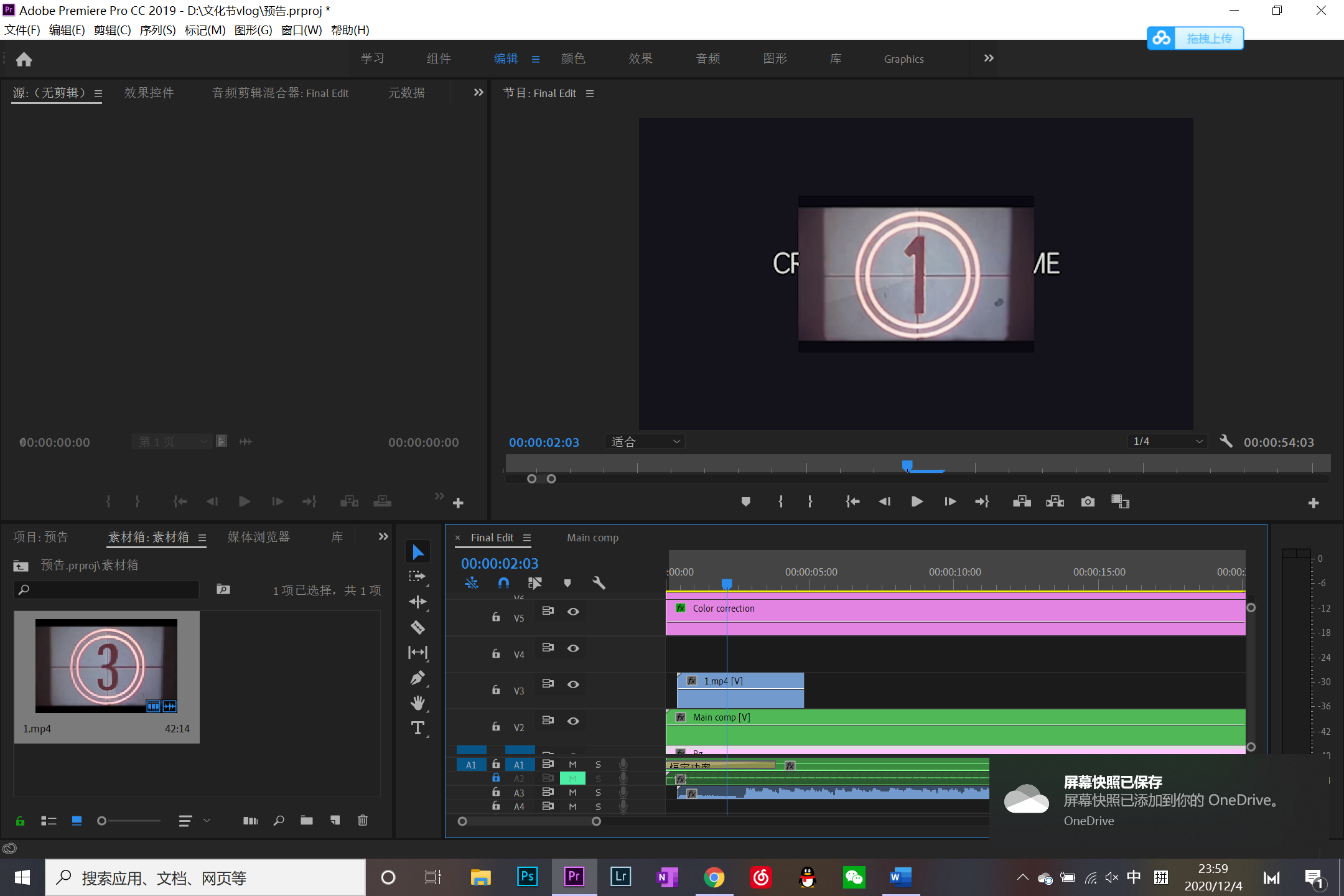The width and height of the screenshot is (1344, 896).
Task: Click the 1.mp4 clip thumbnail
Action: pyautogui.click(x=106, y=666)
